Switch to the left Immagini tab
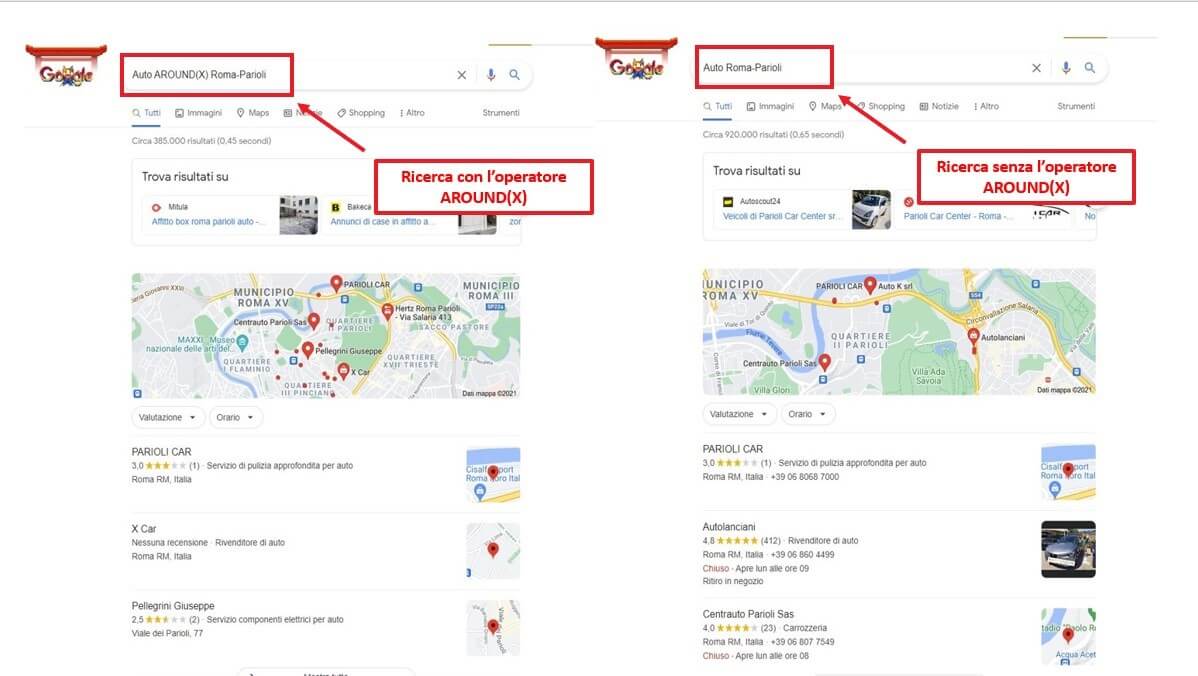1198x676 pixels. coord(198,113)
